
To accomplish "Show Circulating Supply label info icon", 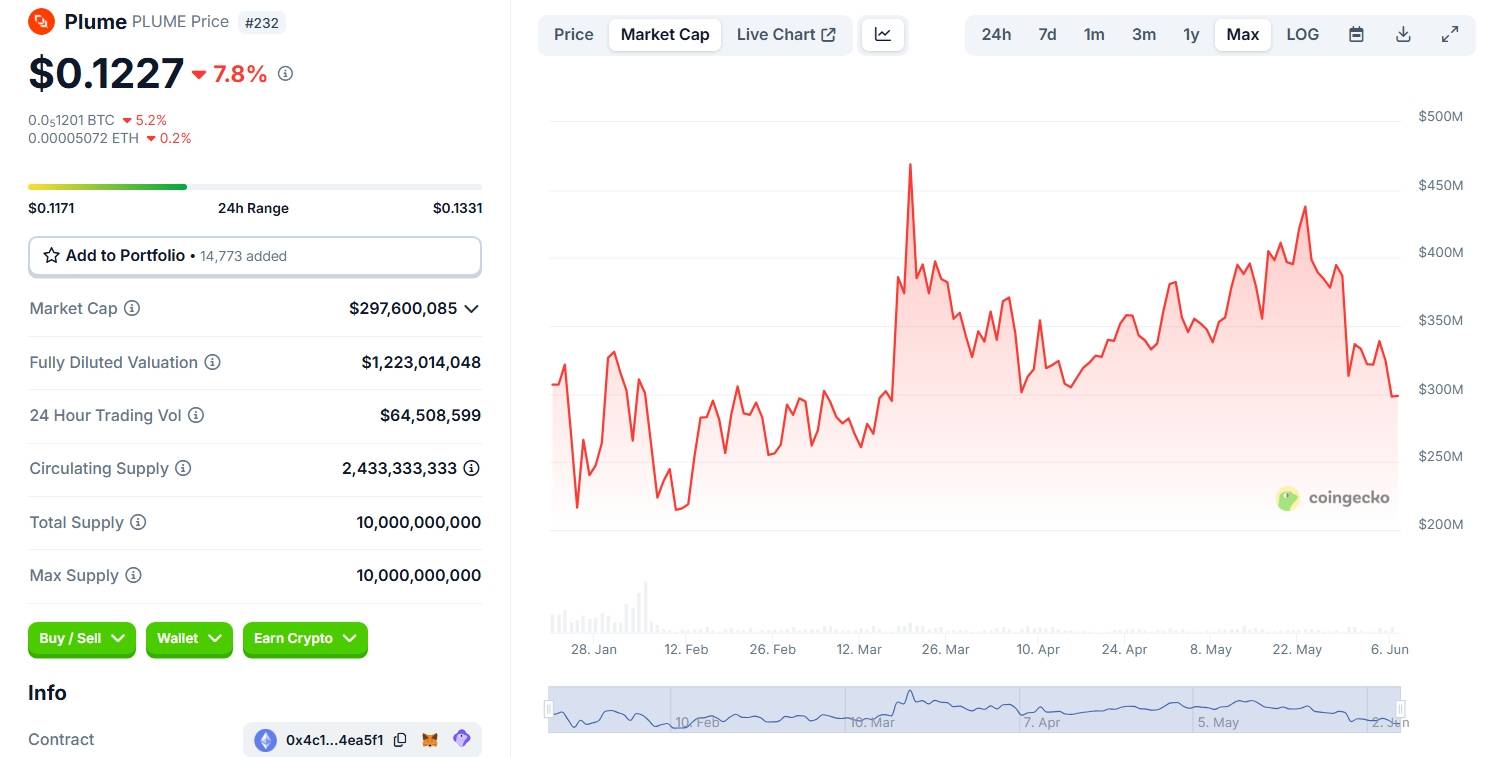I will pyautogui.click(x=183, y=468).
